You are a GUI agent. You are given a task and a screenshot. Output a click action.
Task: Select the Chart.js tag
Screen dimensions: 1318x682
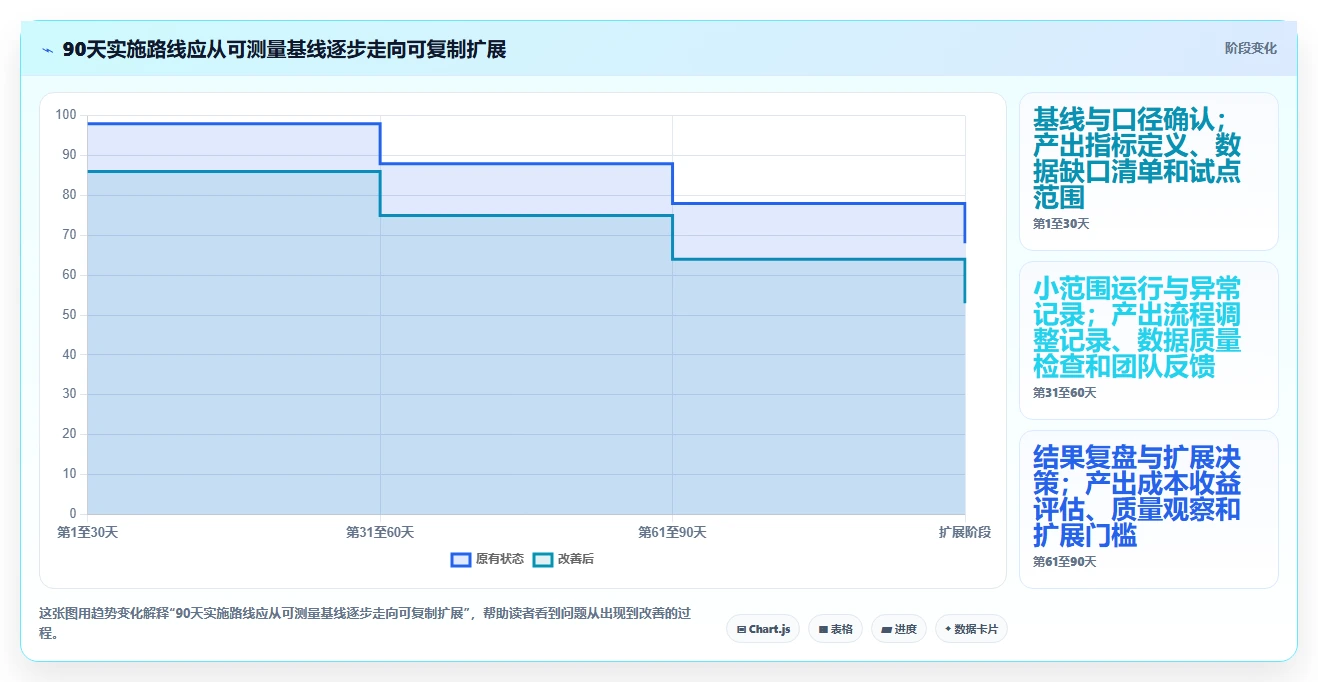763,629
